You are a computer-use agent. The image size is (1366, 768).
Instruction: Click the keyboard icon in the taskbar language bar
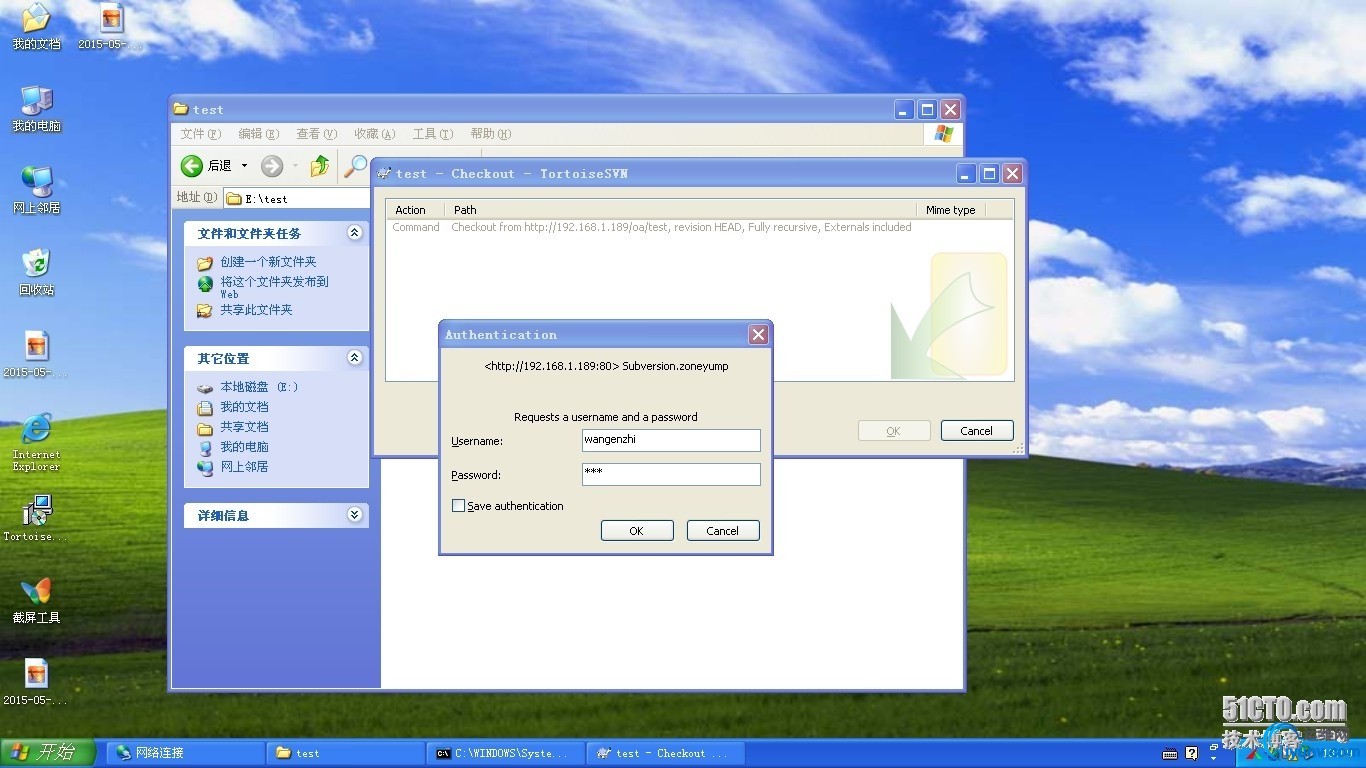tap(1170, 753)
